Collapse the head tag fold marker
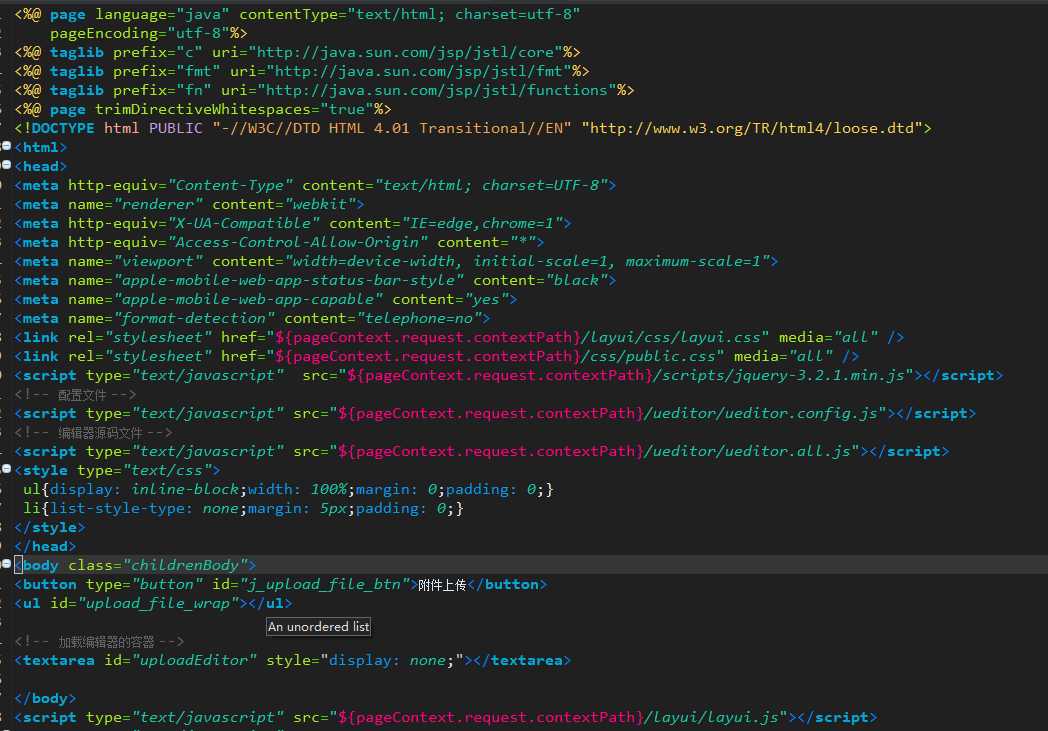1048x731 pixels. pyautogui.click(x=6, y=164)
